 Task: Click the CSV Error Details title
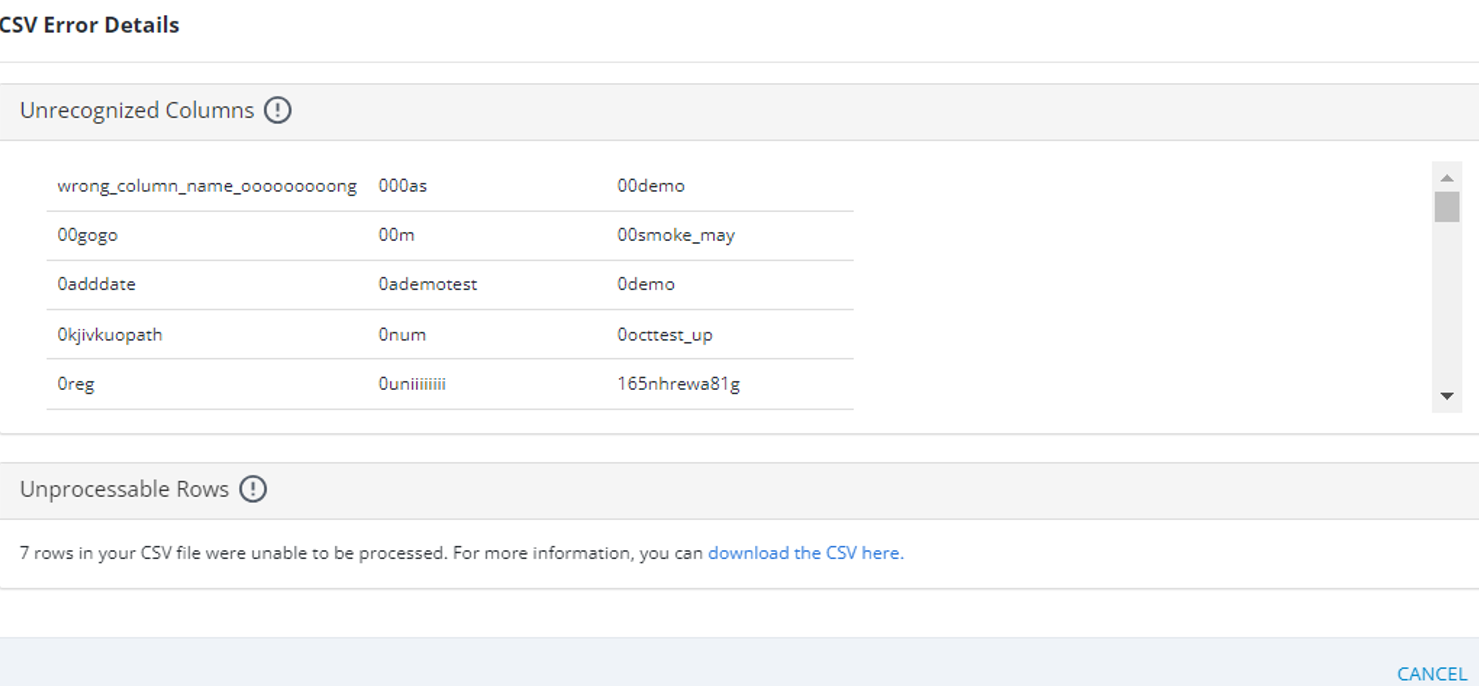point(88,25)
